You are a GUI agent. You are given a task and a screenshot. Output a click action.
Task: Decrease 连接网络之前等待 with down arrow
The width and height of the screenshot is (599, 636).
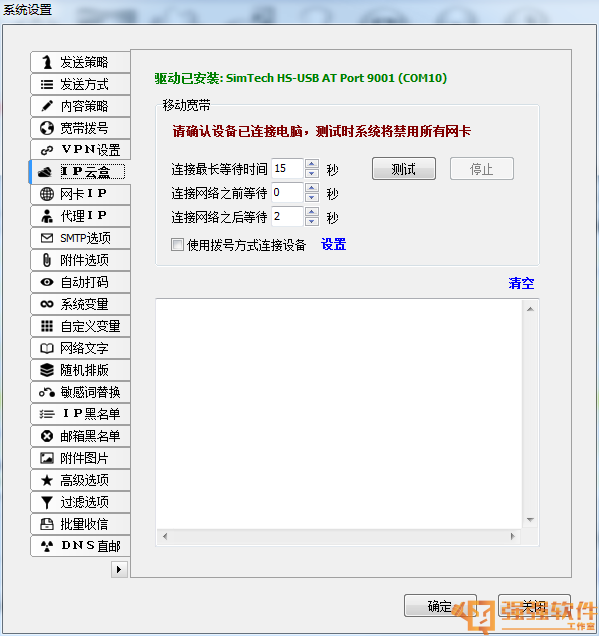pos(311,198)
